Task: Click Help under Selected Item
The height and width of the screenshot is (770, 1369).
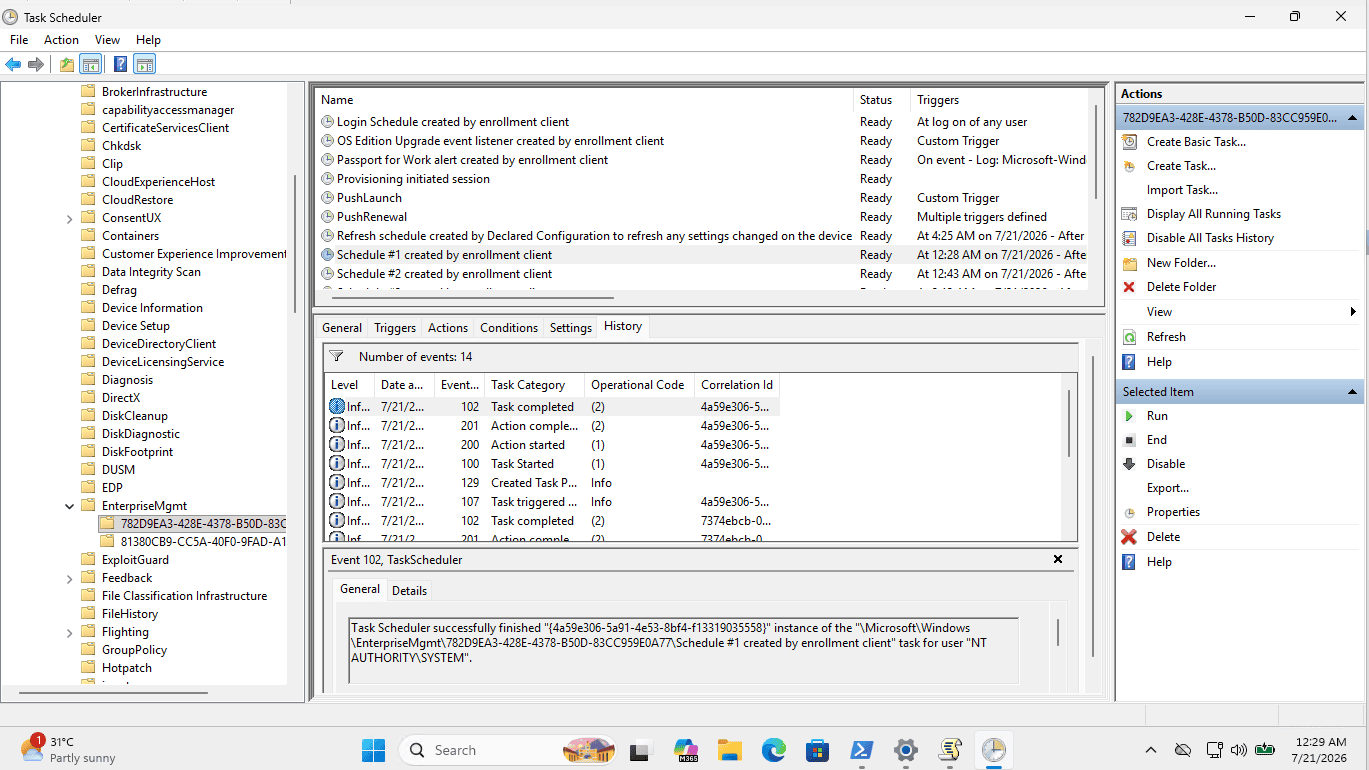Action: coord(1159,562)
